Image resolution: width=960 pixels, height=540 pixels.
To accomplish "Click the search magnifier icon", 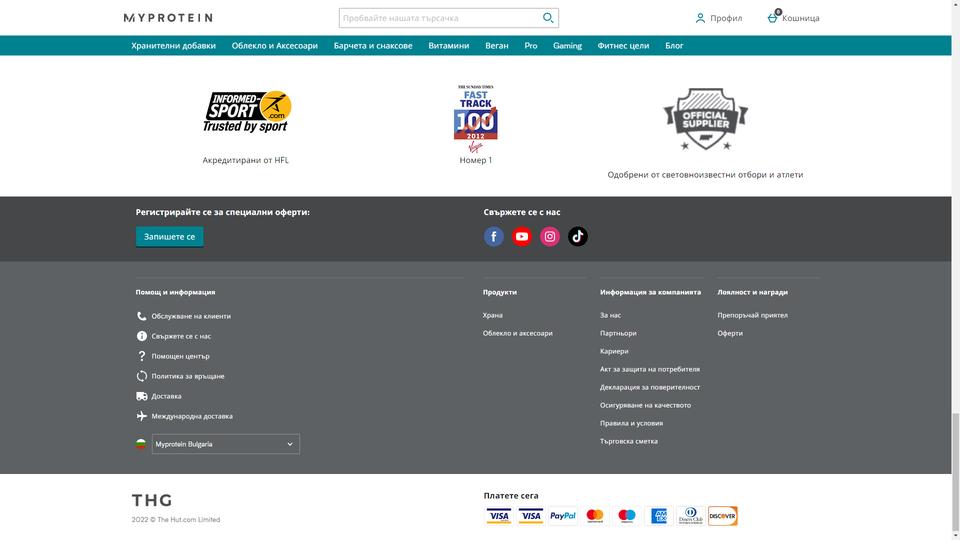I will (x=548, y=18).
